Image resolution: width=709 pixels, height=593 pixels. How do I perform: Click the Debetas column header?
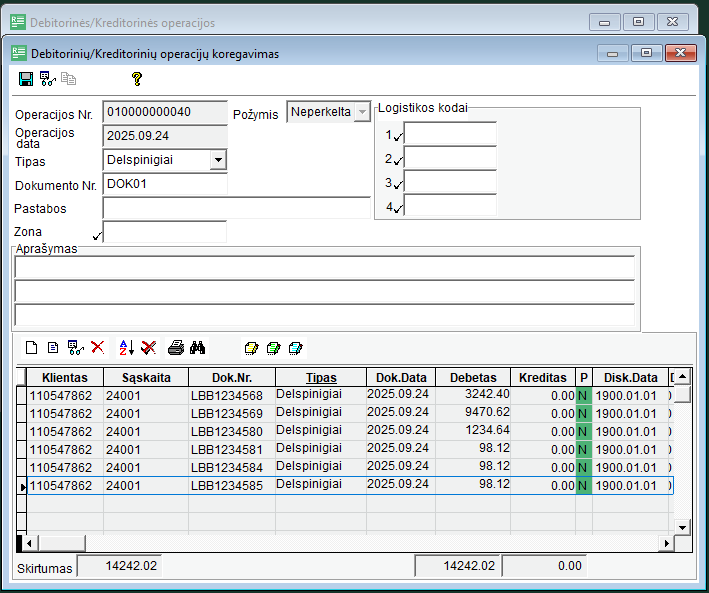[473, 378]
